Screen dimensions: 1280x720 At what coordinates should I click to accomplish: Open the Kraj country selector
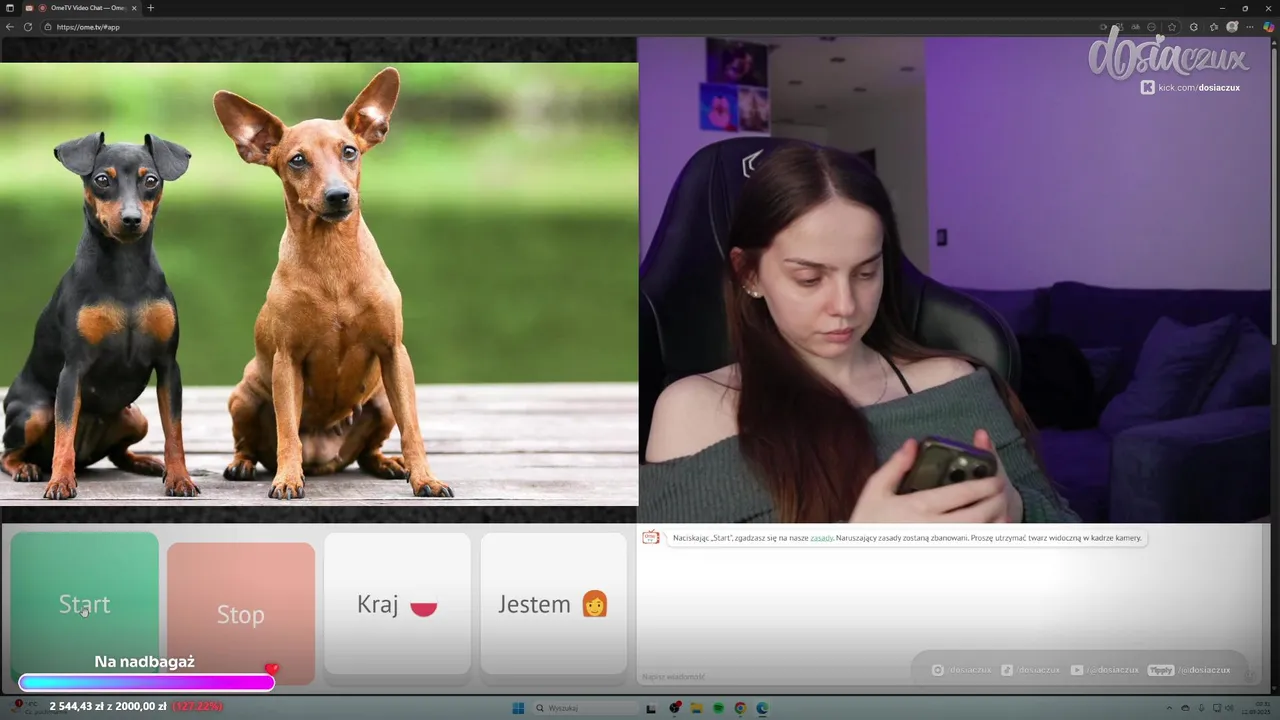pos(397,604)
